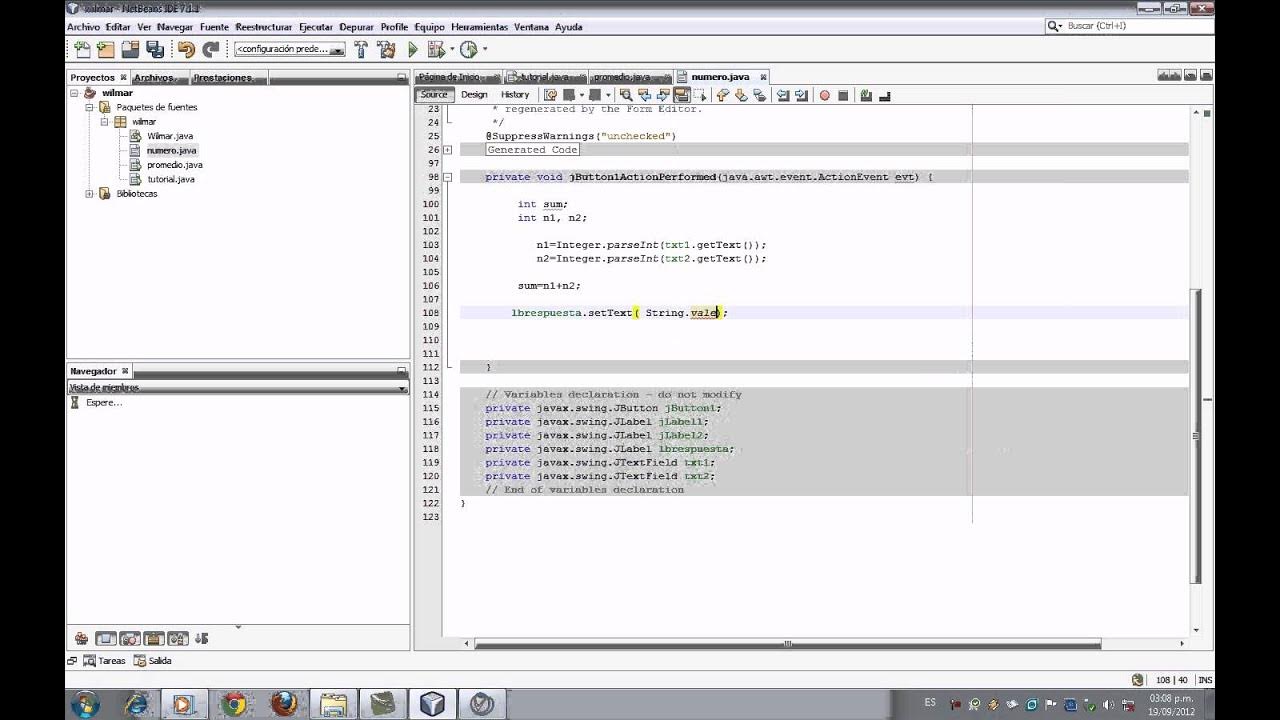Select promedio.java in the project tree
The width and height of the screenshot is (1280, 720).
[175, 165]
